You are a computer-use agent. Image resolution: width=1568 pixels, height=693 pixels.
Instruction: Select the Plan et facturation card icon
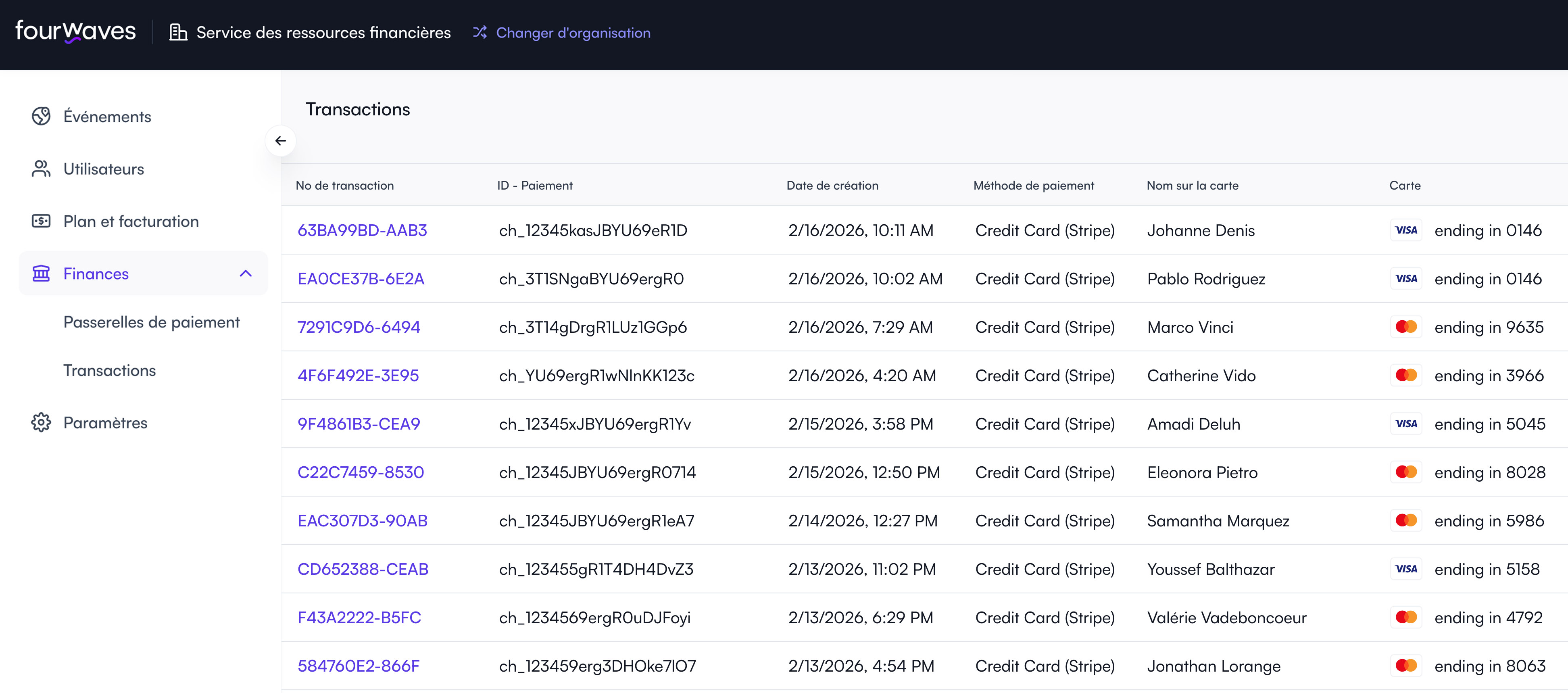(42, 221)
